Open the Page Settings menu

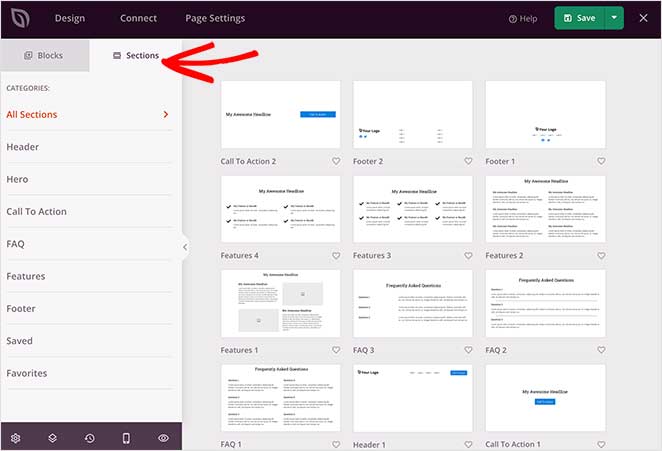pyautogui.click(x=216, y=18)
